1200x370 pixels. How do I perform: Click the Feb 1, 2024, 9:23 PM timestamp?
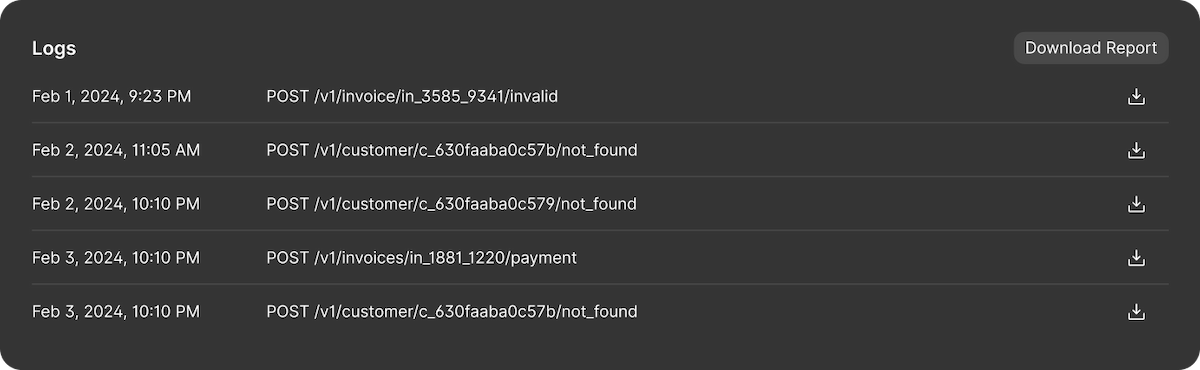click(111, 97)
